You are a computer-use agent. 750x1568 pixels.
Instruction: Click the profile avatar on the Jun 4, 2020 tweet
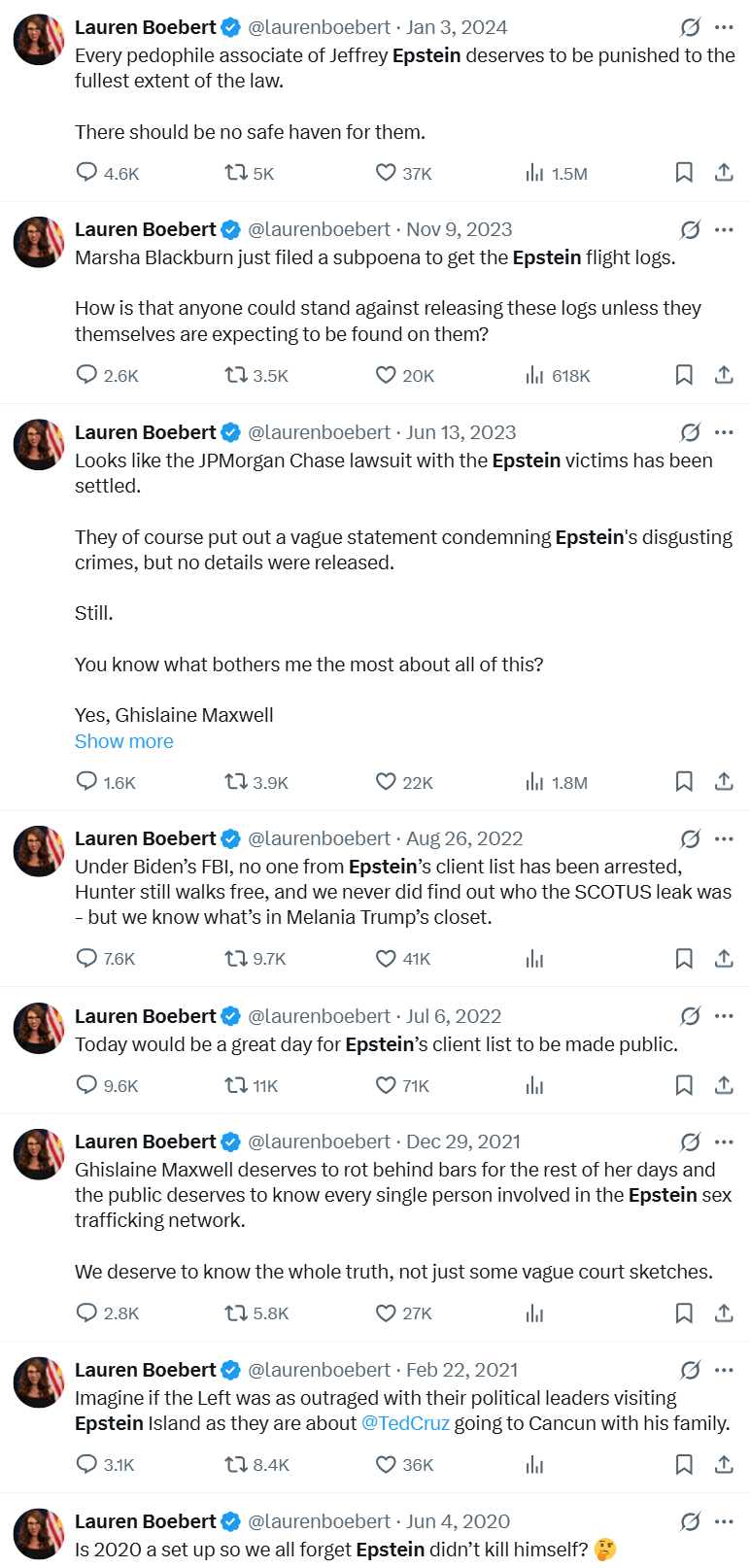pos(39,1534)
